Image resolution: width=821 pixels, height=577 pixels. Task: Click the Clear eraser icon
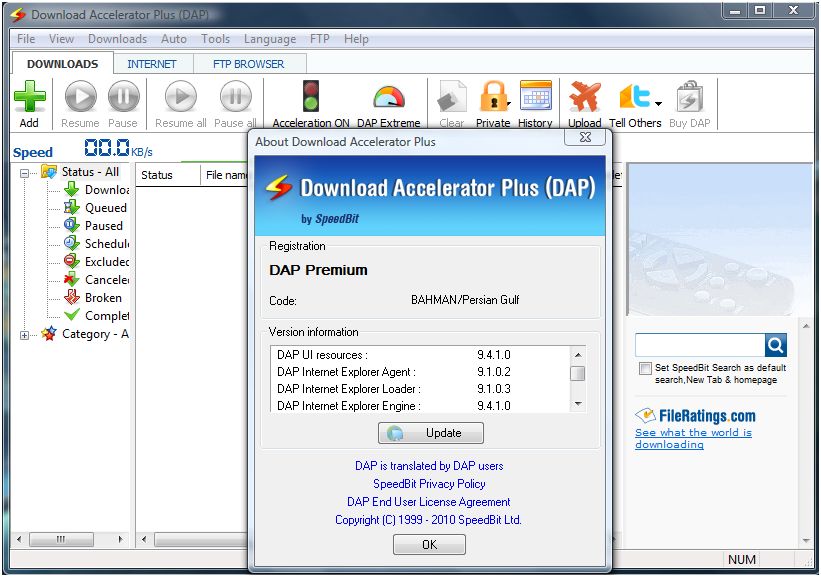pos(451,96)
